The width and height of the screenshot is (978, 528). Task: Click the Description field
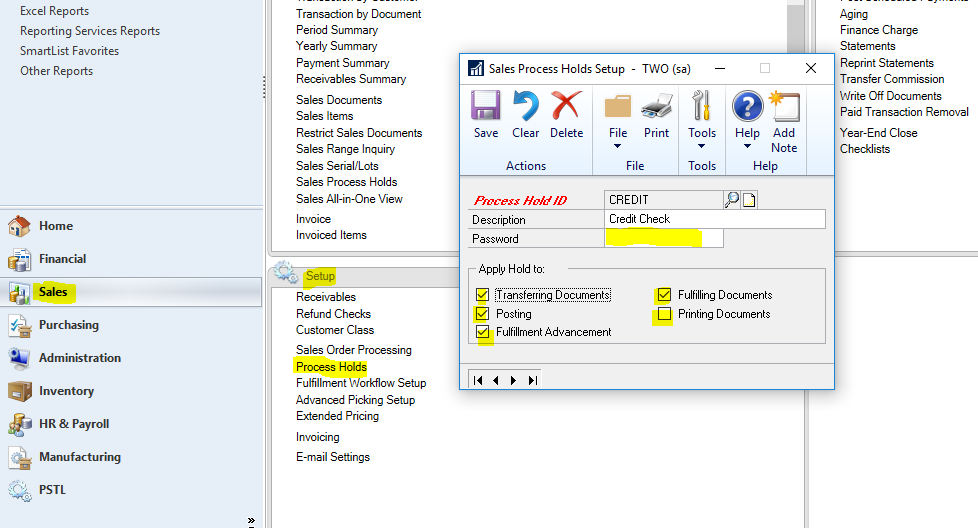715,219
